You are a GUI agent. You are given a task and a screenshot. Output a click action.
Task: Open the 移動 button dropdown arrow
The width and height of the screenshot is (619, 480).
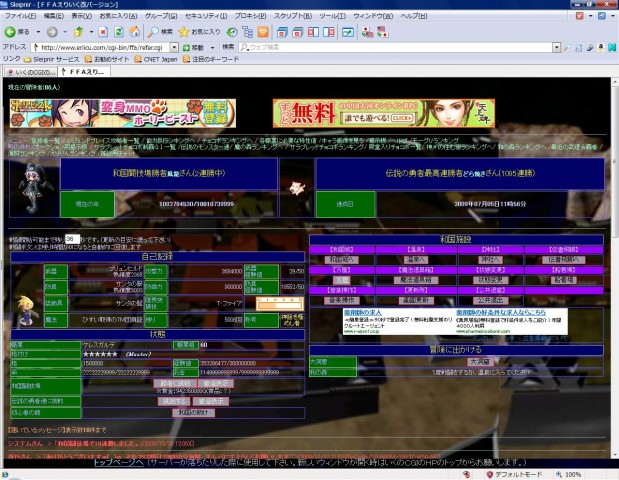[212, 48]
